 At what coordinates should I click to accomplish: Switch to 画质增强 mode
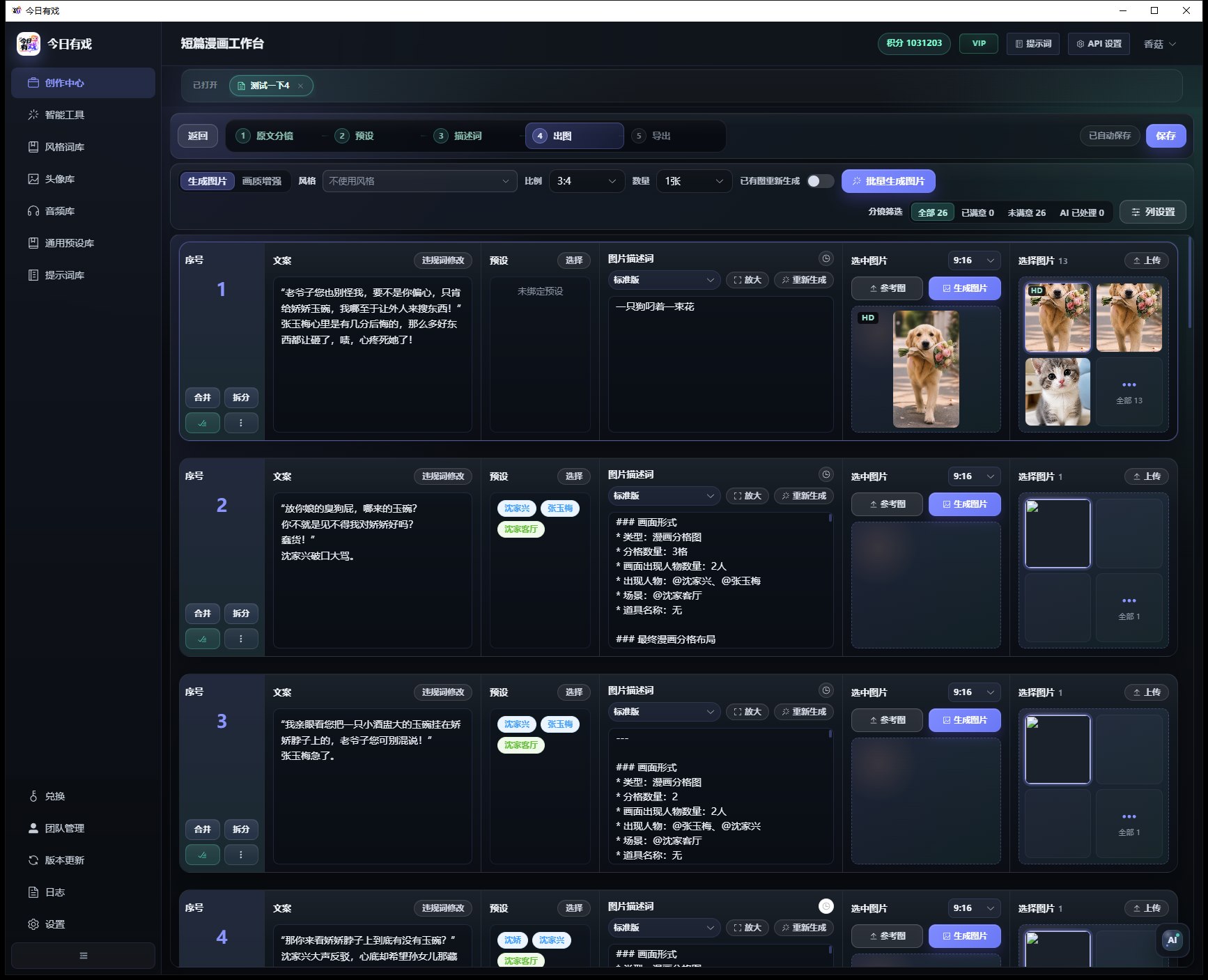tap(262, 181)
